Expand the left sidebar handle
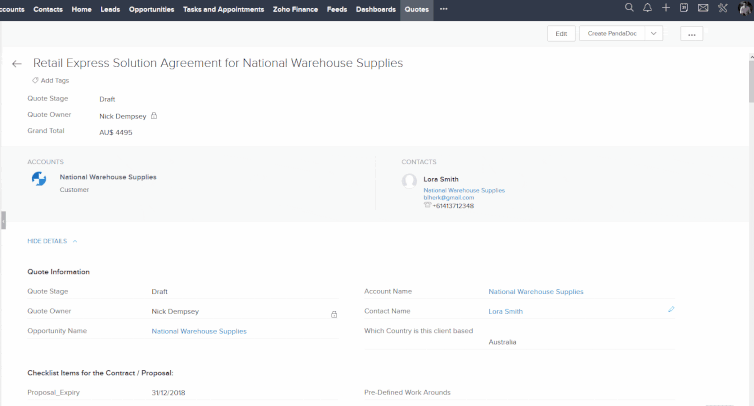Viewport: 754px width, 406px height. (3, 220)
